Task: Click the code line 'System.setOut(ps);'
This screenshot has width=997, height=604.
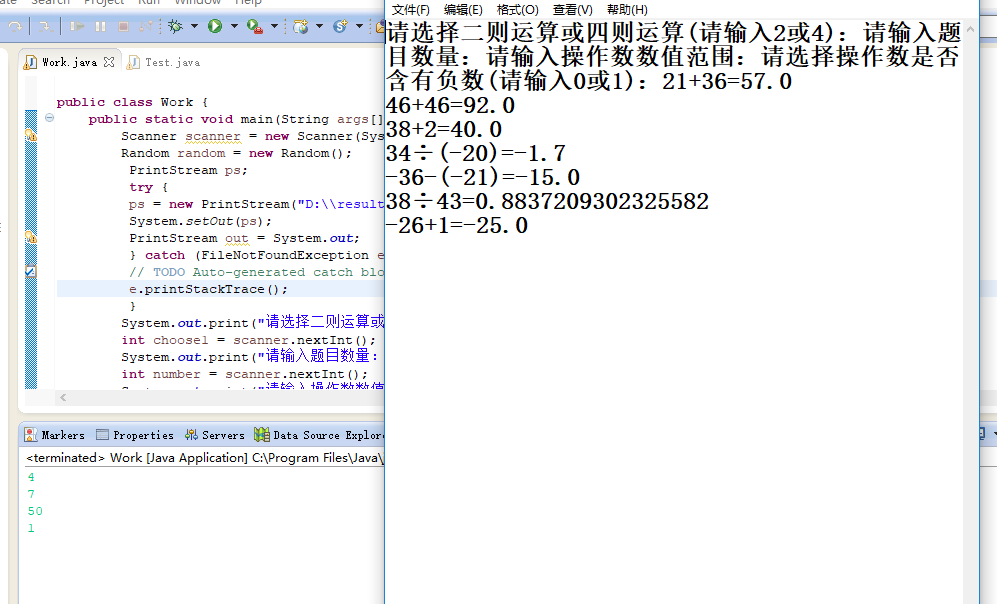Action: click(x=200, y=221)
